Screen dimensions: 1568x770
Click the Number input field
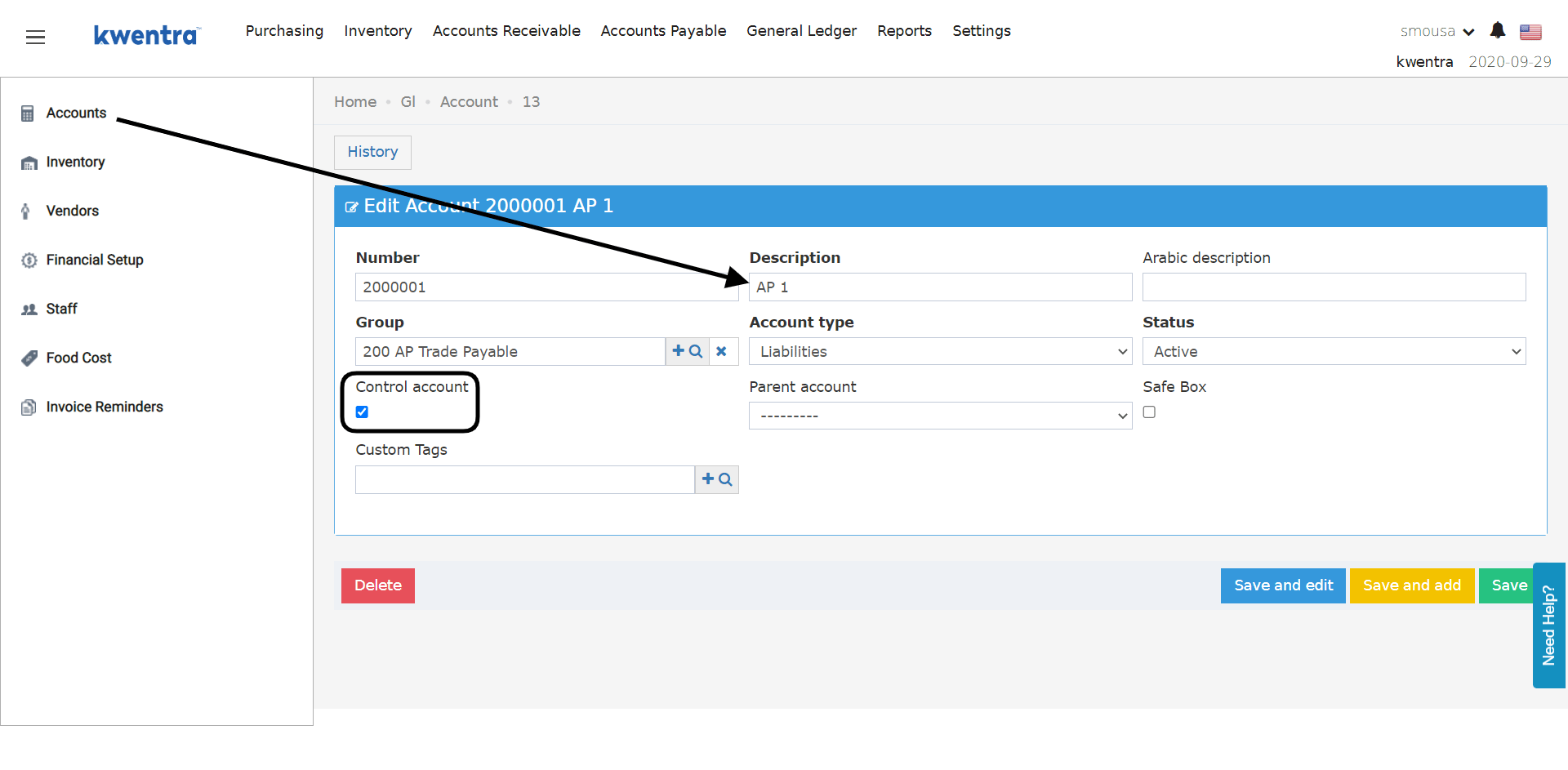point(546,287)
